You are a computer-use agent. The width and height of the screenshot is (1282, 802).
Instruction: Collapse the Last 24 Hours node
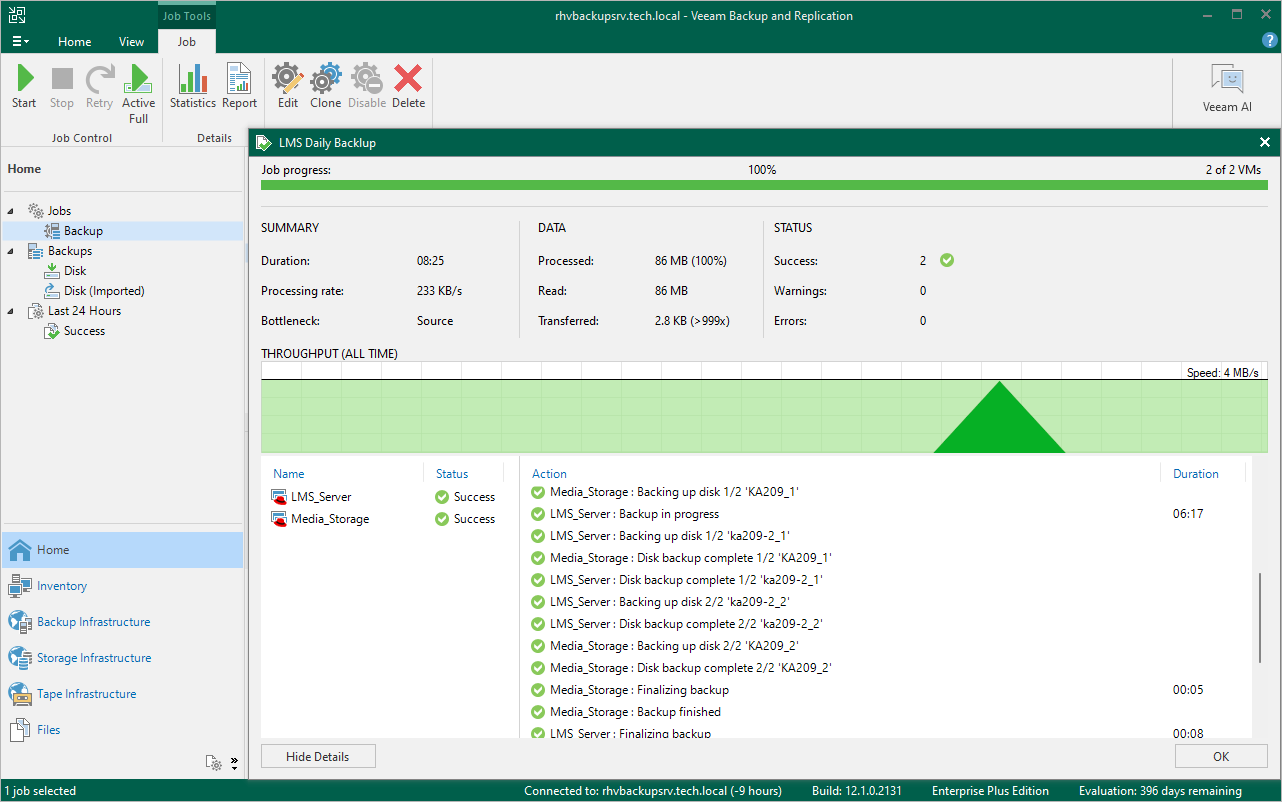(12, 311)
